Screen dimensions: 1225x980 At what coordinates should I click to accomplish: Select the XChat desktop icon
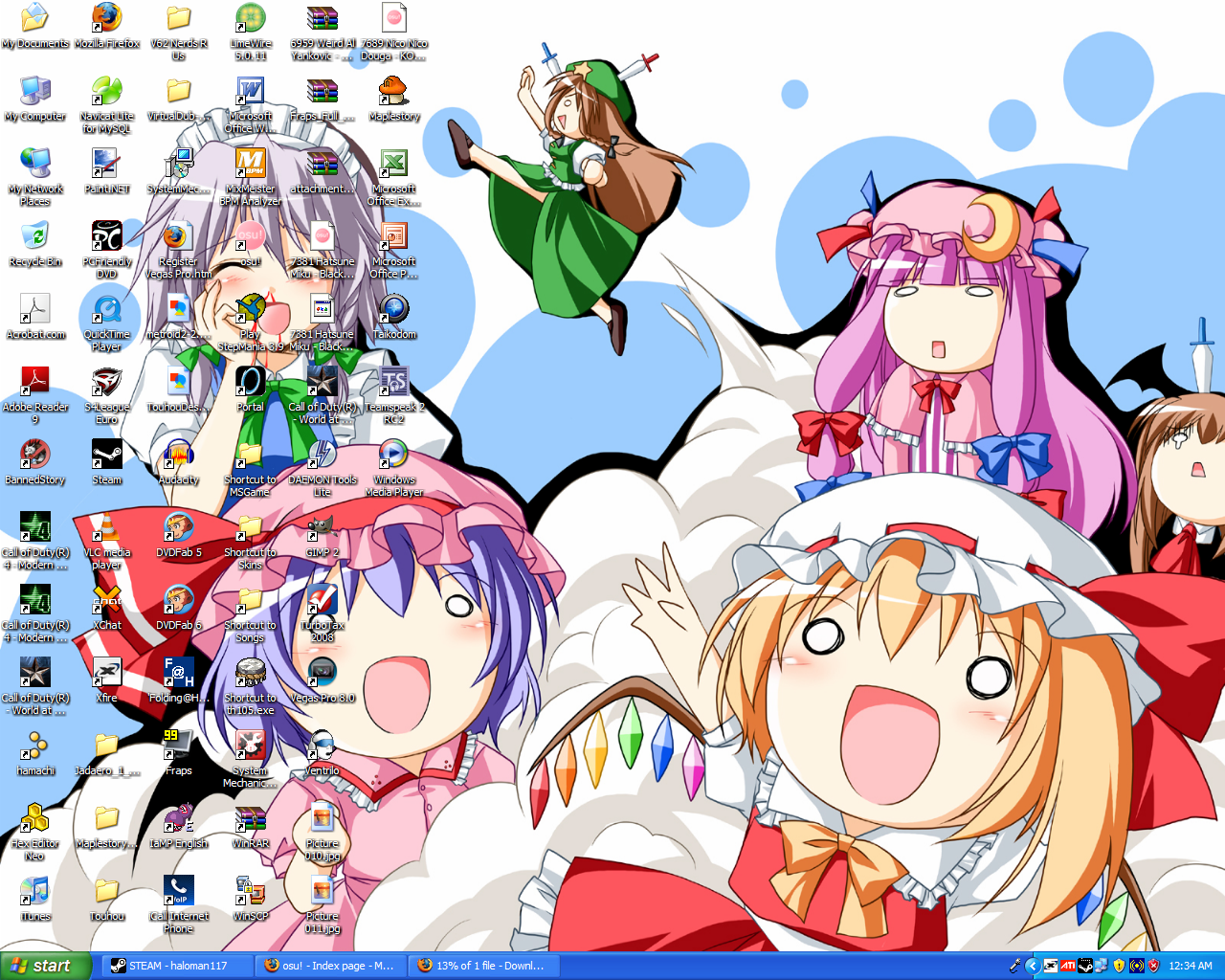coord(107,600)
